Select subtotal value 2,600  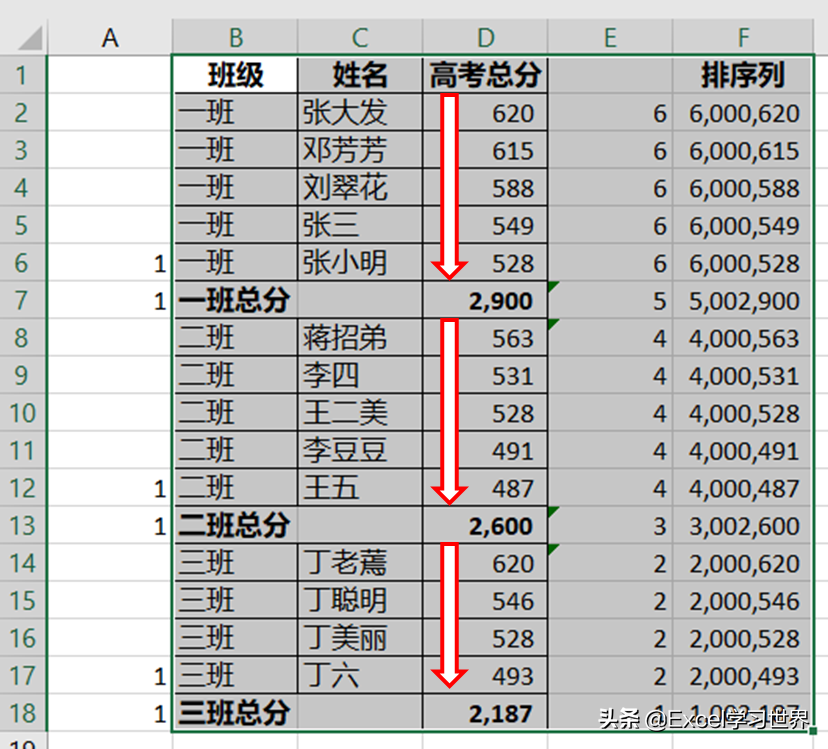(x=485, y=525)
